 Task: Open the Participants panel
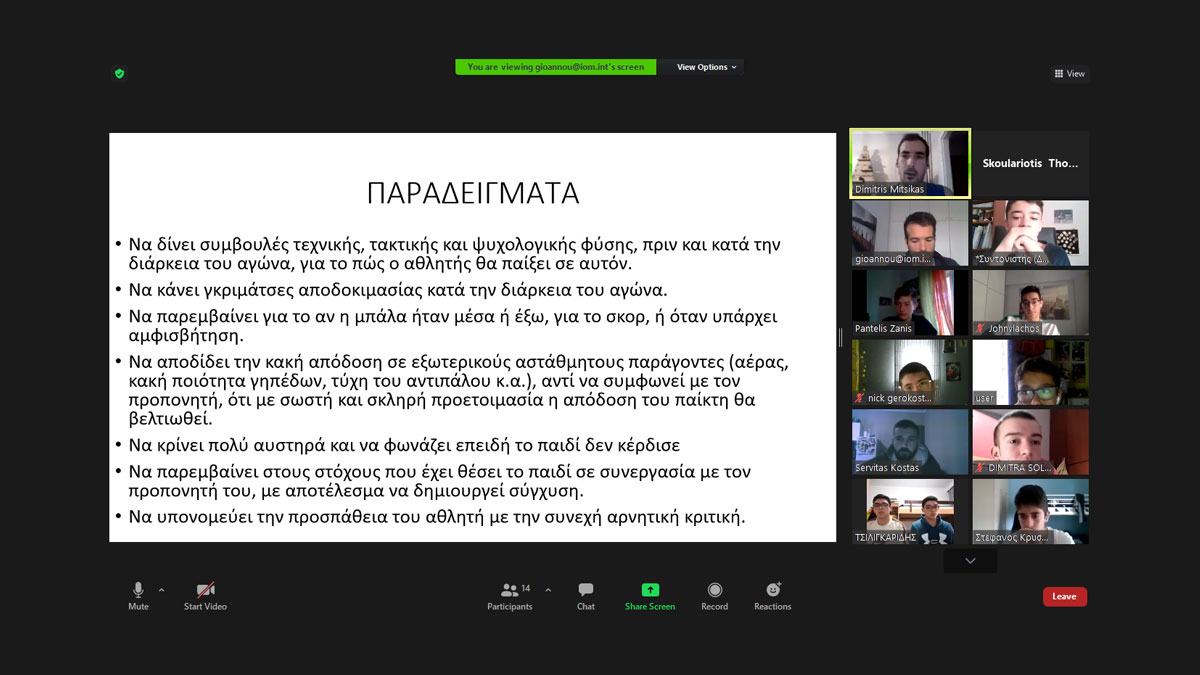(x=510, y=596)
